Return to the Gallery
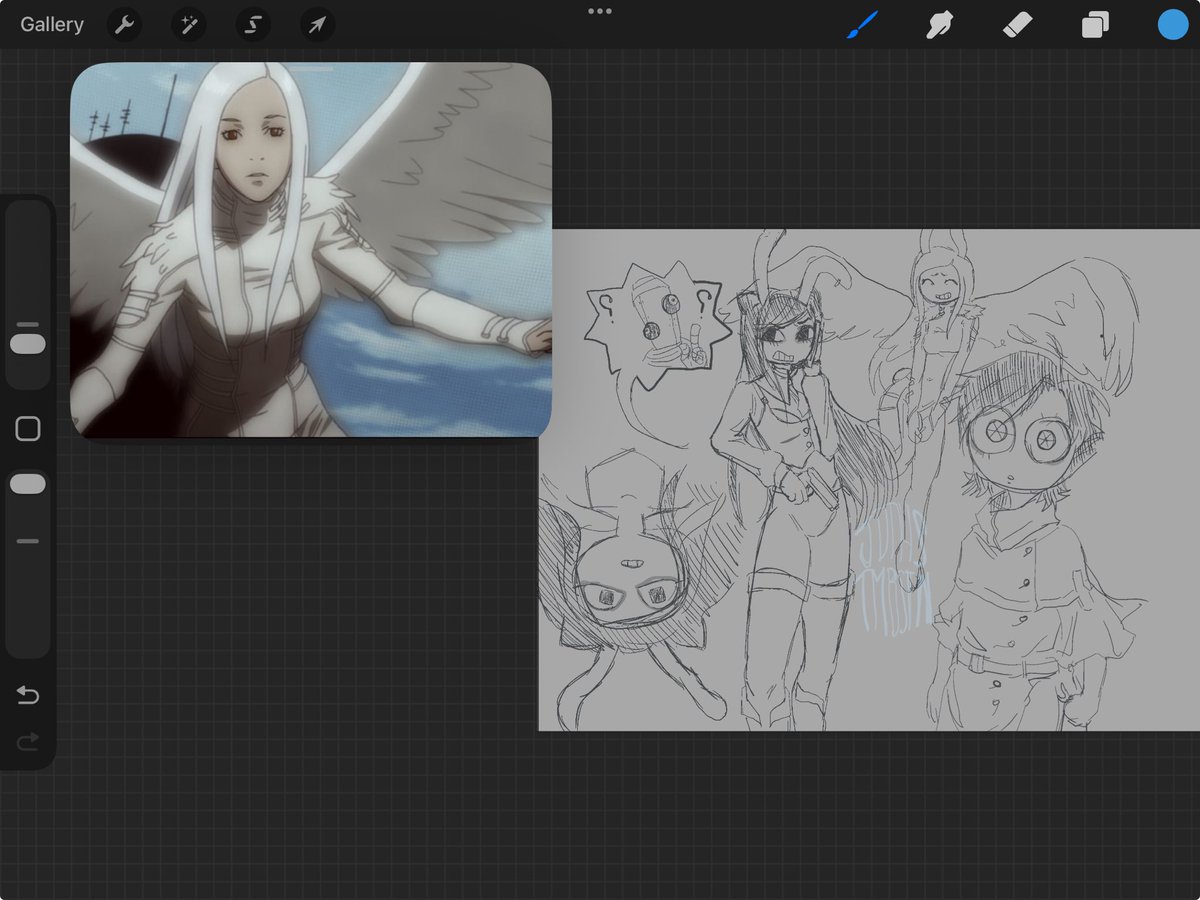1200x900 pixels. [52, 25]
